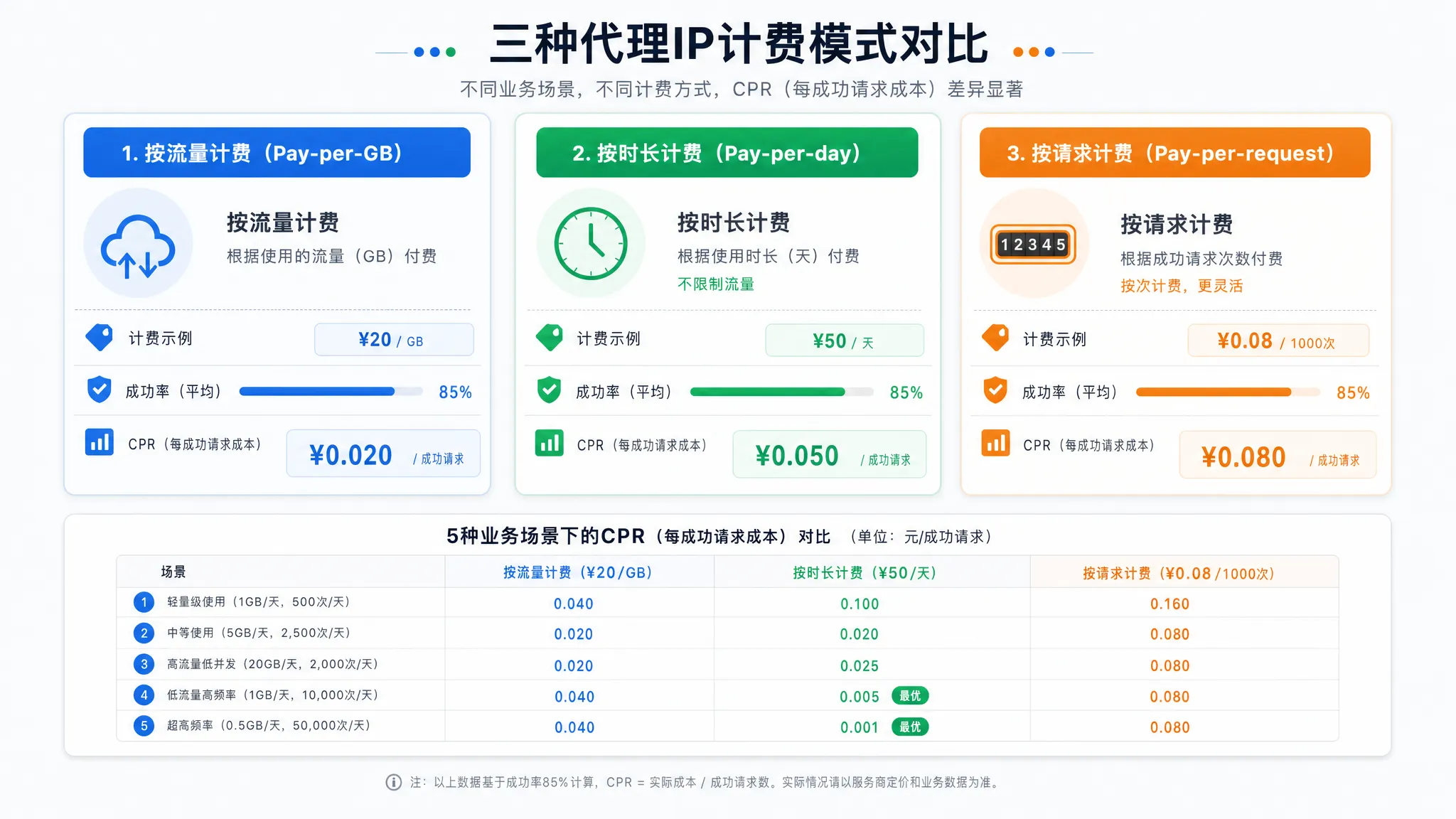The image size is (1456, 819).
Task: Click the 根据使用的流量（GB）付费 description
Action: coord(331,256)
